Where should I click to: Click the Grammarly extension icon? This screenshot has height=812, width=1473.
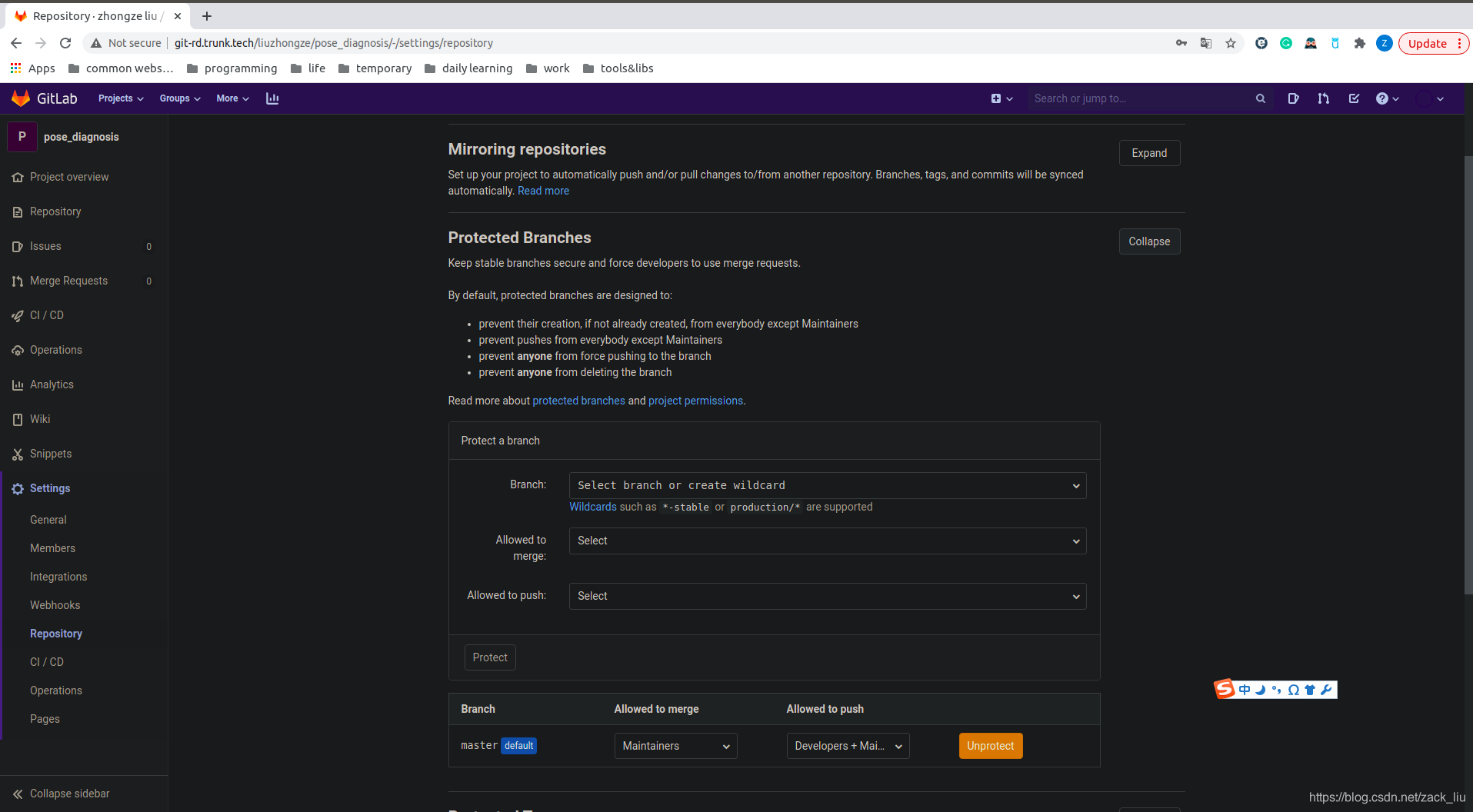1286,43
